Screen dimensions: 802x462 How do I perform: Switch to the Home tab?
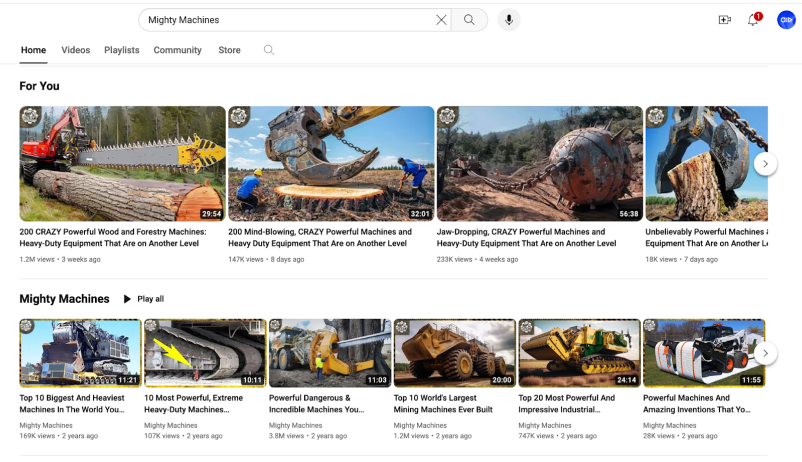coord(33,50)
